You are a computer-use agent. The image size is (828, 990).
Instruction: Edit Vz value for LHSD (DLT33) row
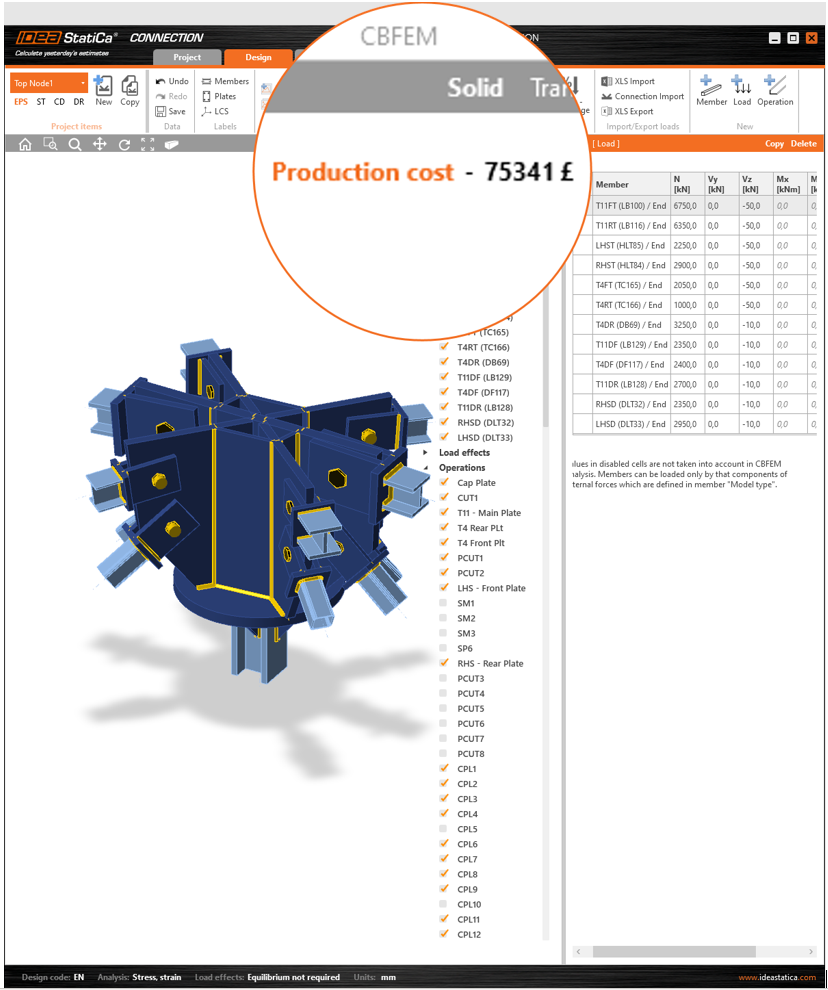[x=754, y=424]
